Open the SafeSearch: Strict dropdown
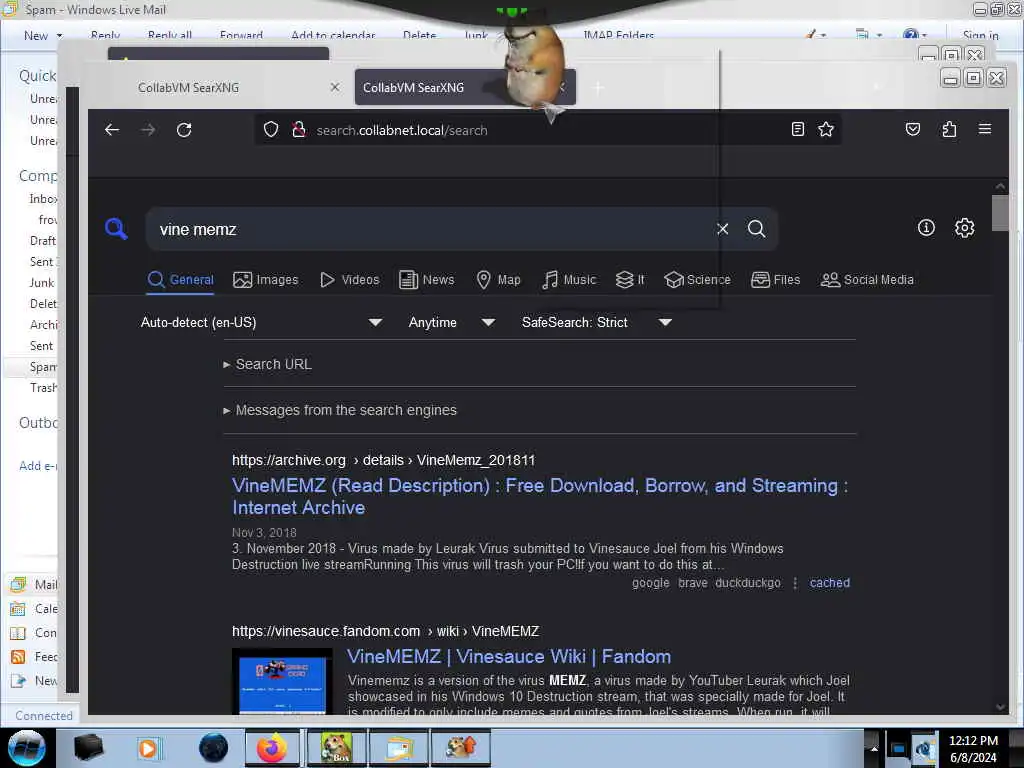The image size is (1024, 768). 596,322
